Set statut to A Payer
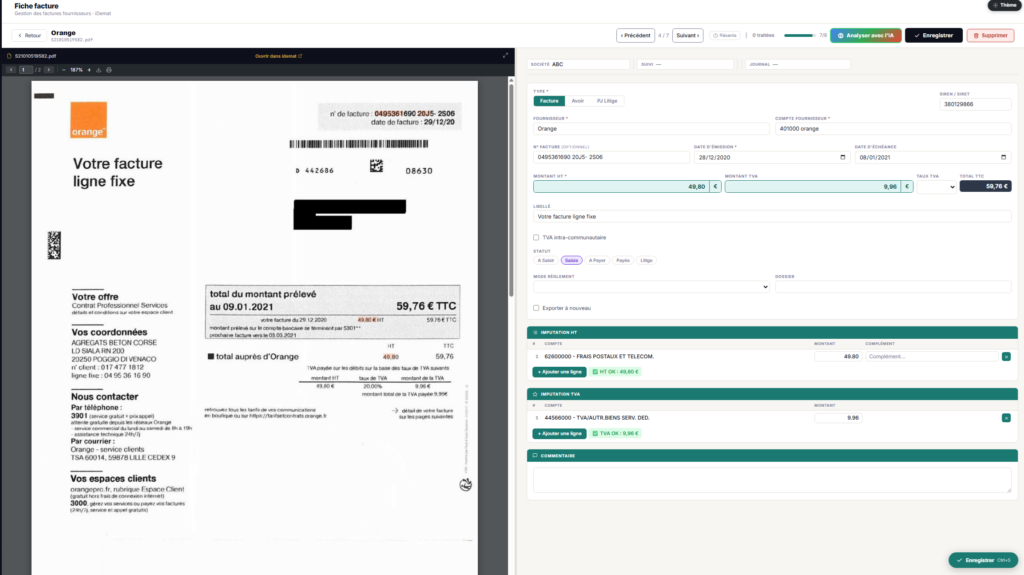1024x575 pixels. [x=597, y=261]
